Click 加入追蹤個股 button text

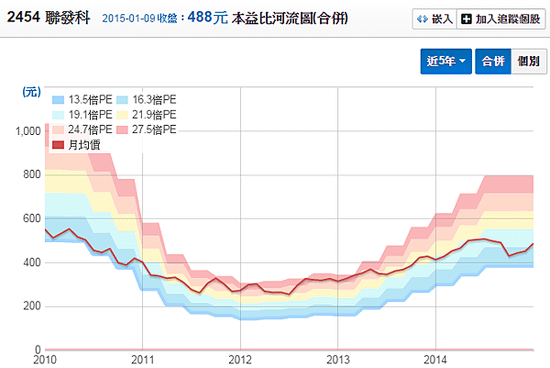click(x=508, y=19)
